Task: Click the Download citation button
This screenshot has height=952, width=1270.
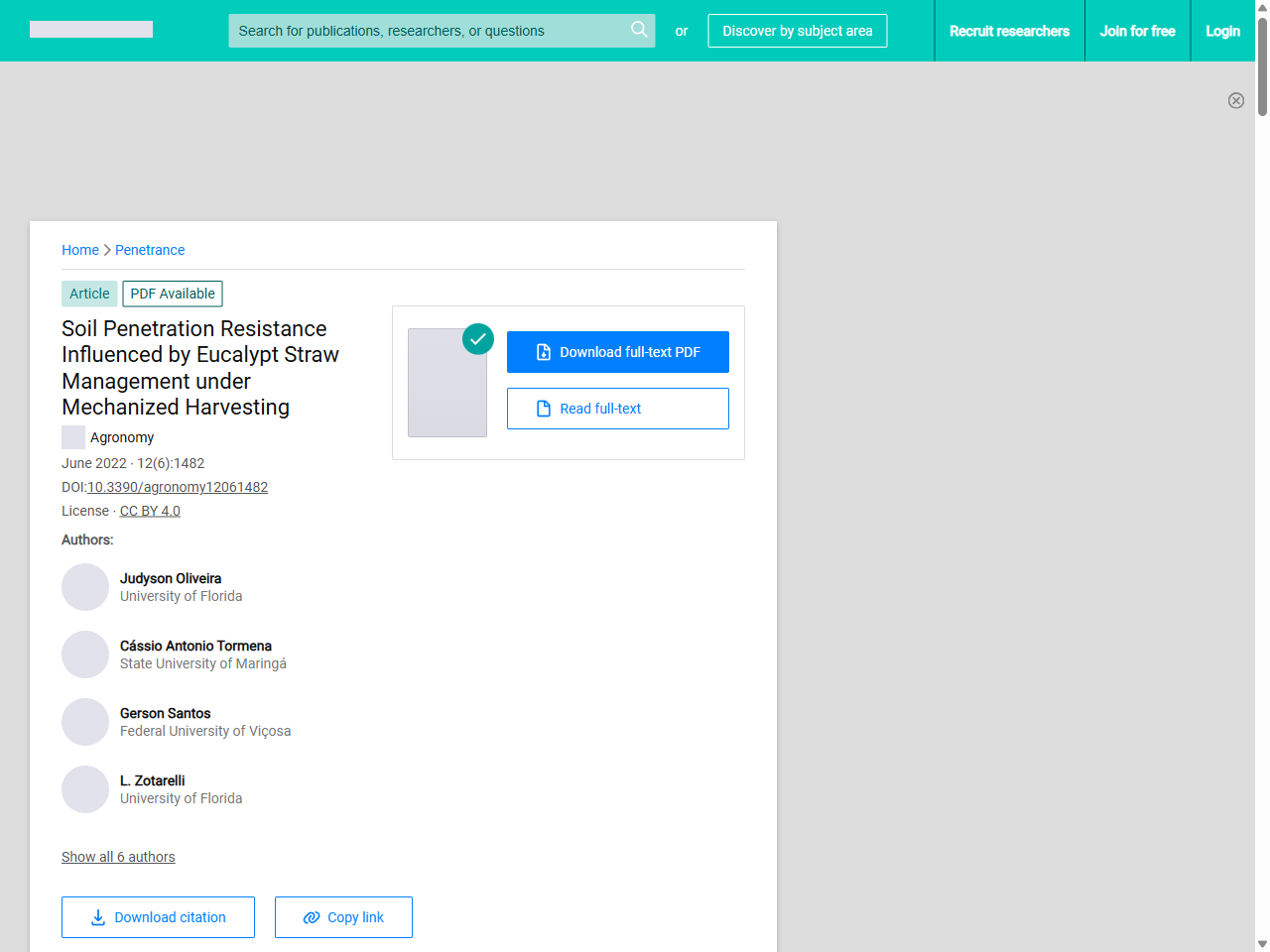Action: [158, 917]
